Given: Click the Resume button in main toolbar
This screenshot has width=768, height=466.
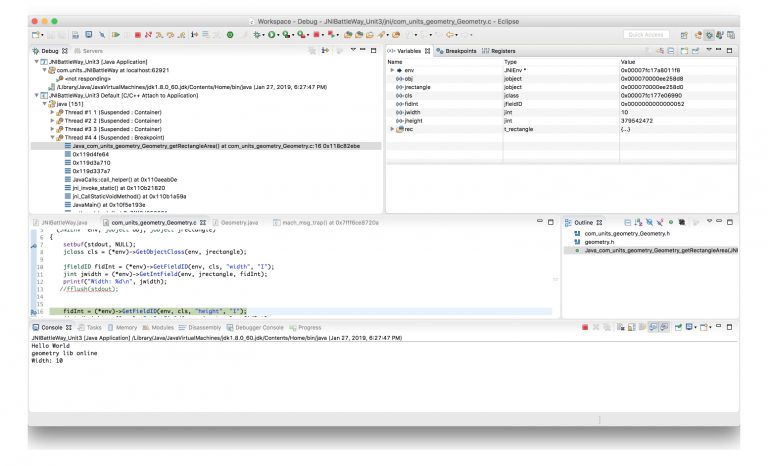Looking at the screenshot, I should tap(116, 35).
